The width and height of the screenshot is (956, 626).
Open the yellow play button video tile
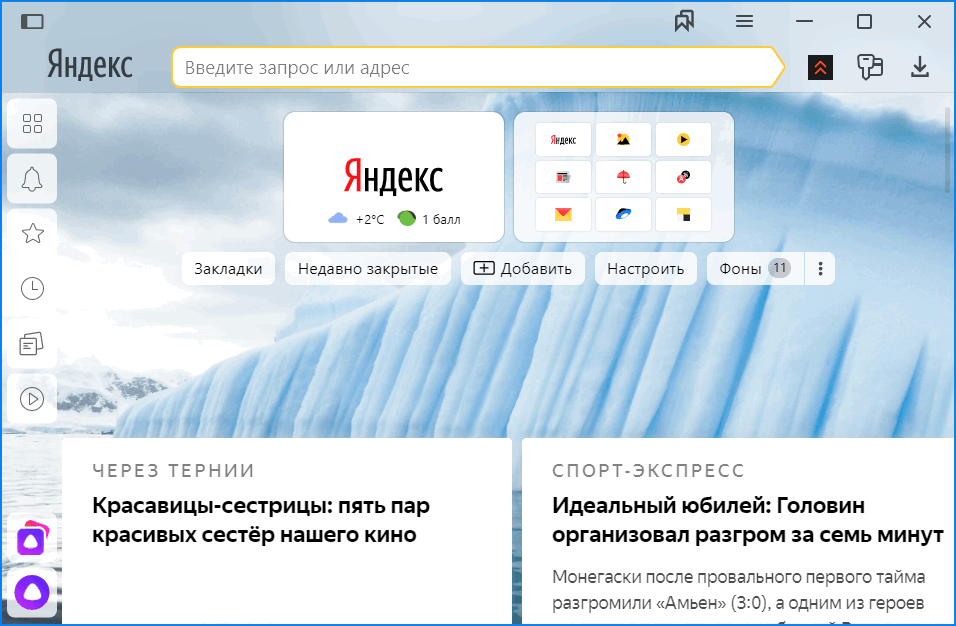click(x=683, y=139)
